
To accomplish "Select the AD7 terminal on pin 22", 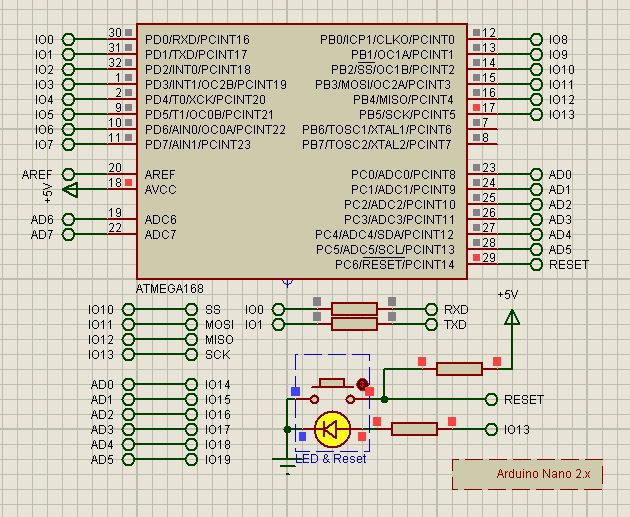I will coord(69,234).
